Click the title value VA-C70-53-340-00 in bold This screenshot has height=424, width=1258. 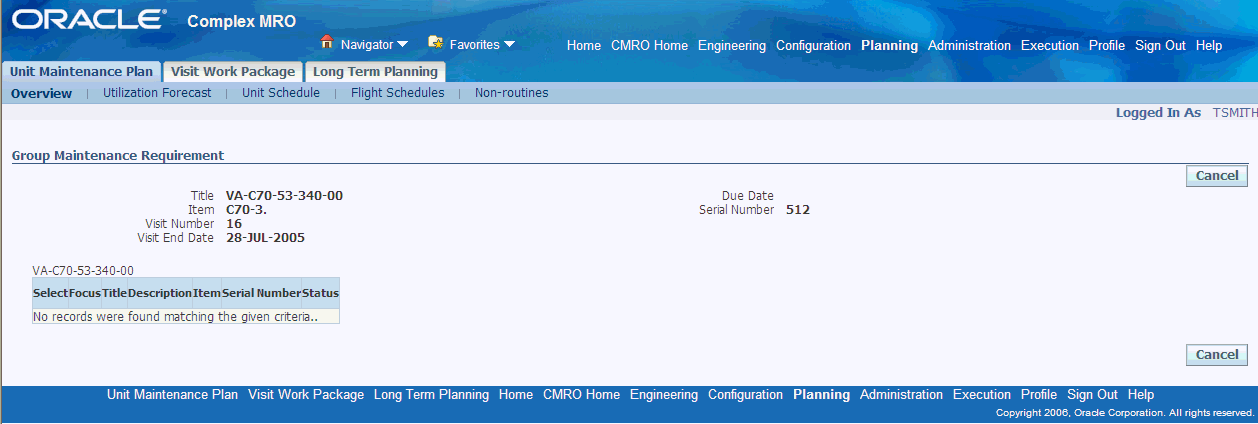(x=285, y=196)
